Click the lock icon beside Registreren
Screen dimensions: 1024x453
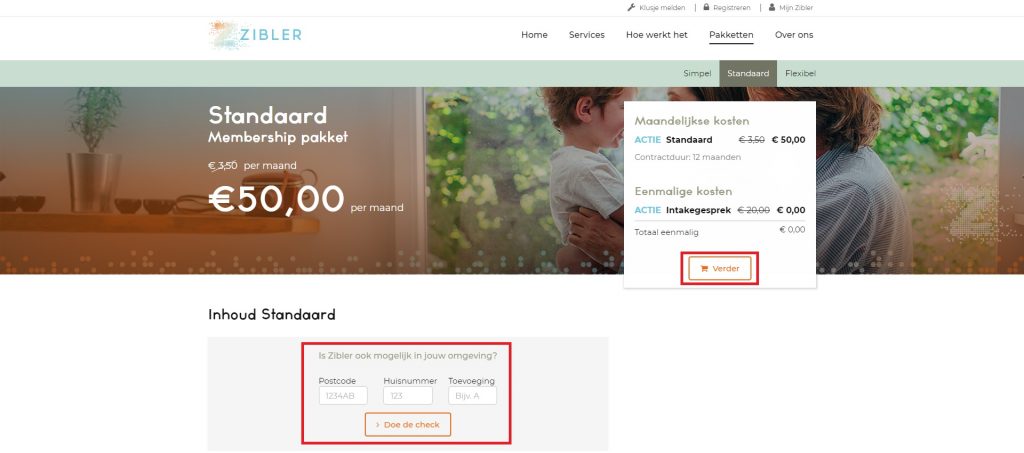pos(706,7)
